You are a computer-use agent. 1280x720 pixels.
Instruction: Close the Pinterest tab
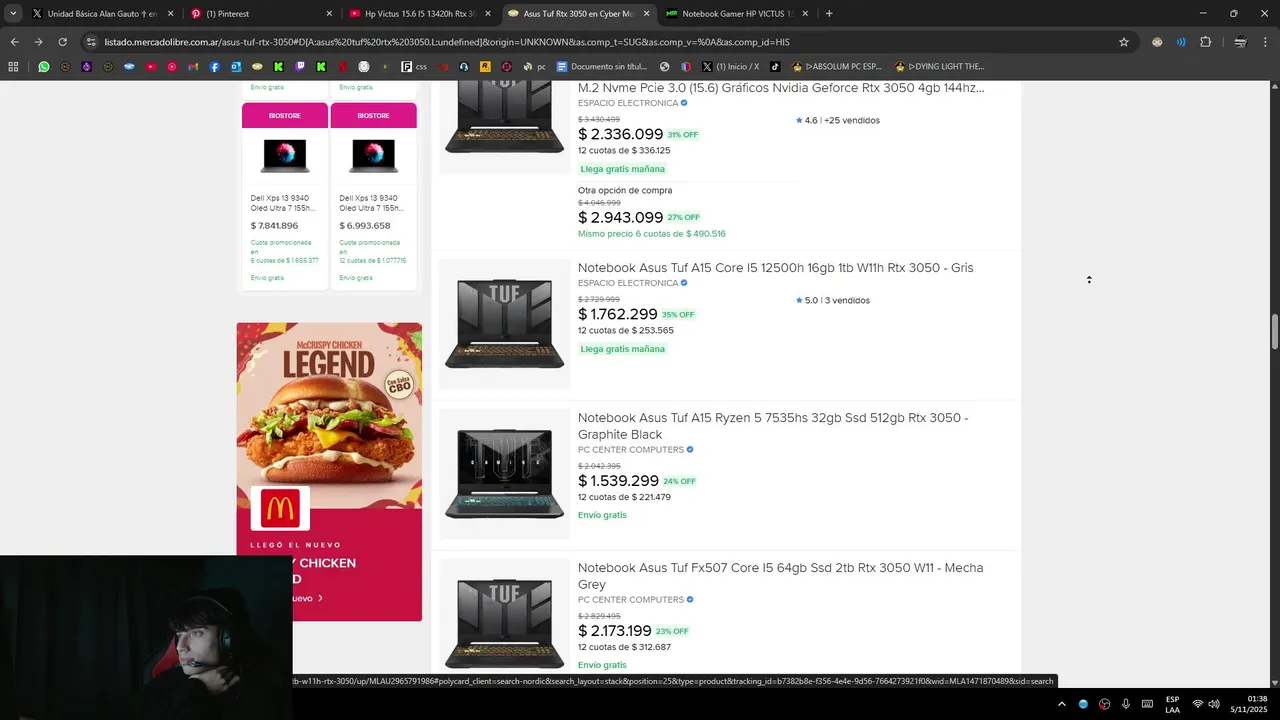pos(329,14)
